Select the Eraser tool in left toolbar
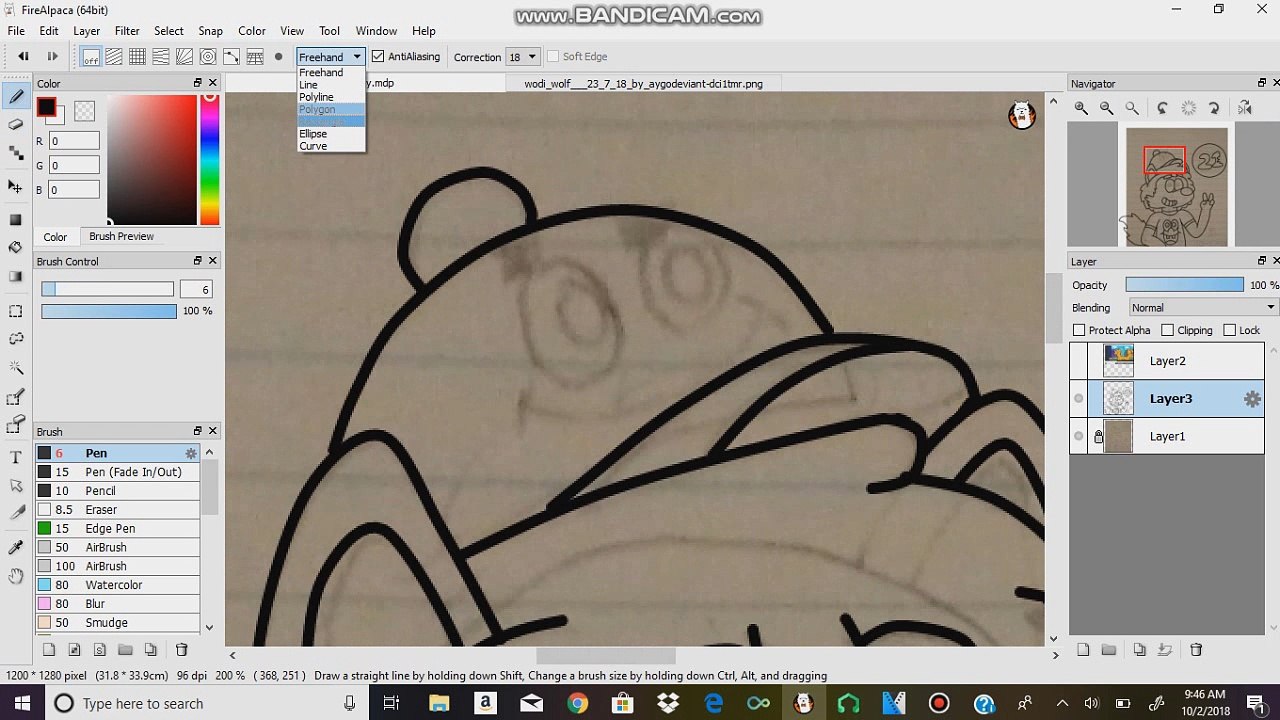1280x720 pixels. click(16, 125)
